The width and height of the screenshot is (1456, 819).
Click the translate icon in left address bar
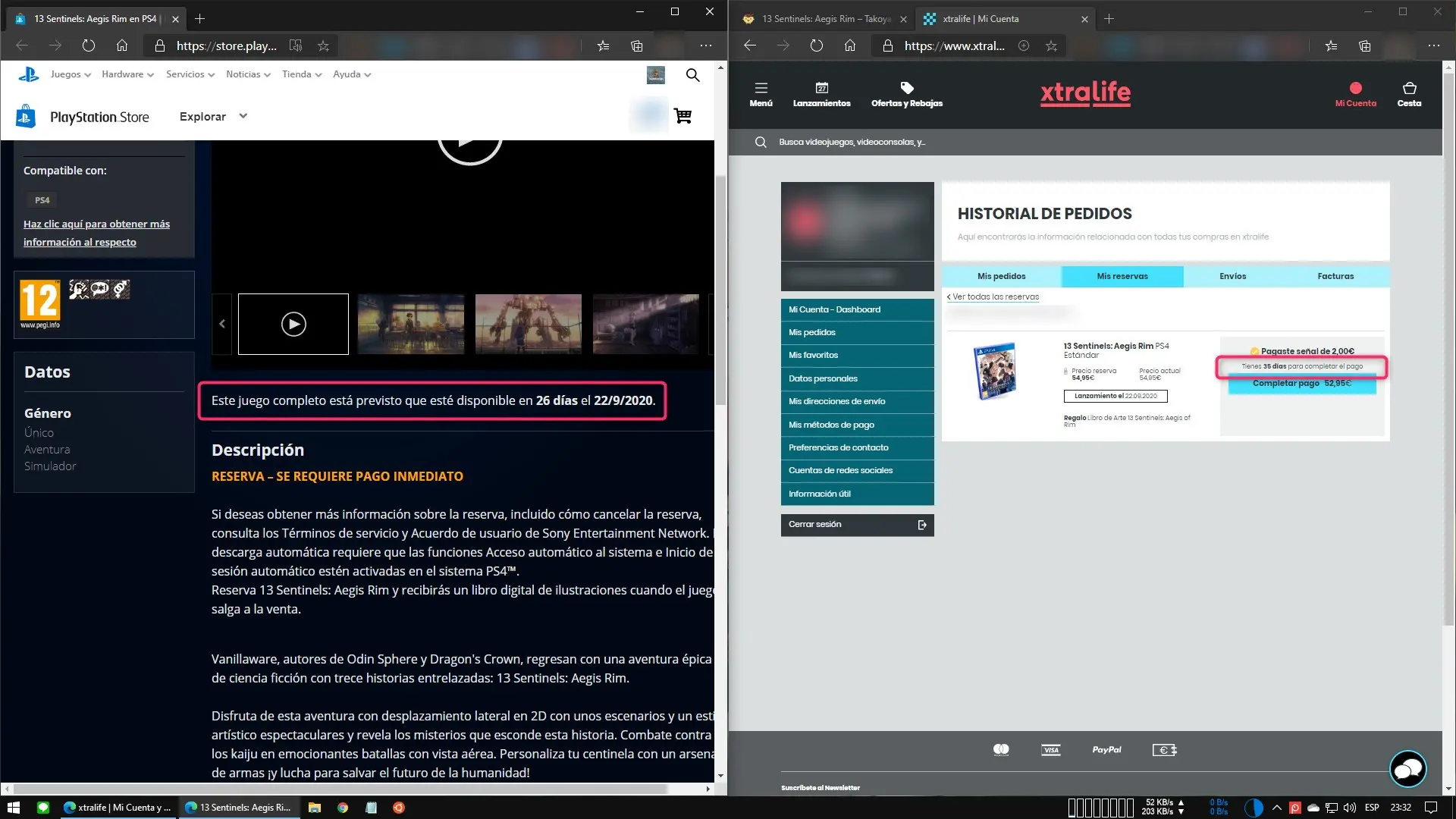pyautogui.click(x=296, y=45)
